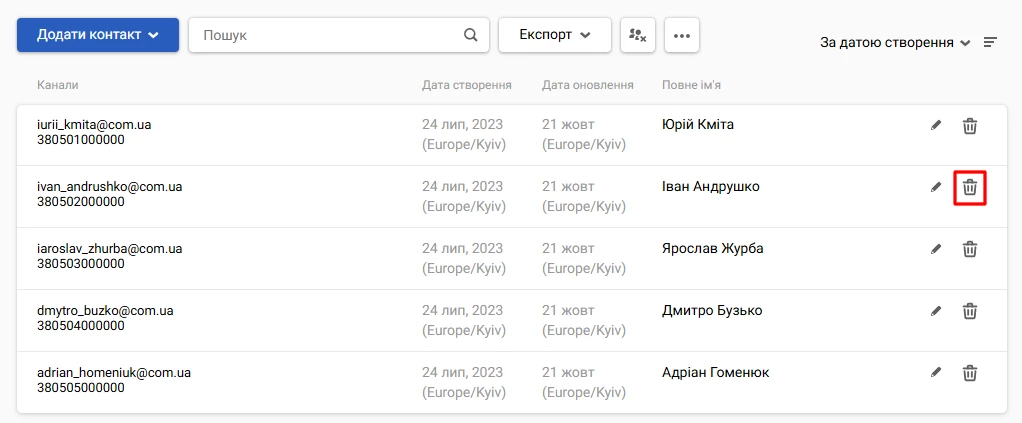Open the Експорт dropdown
The height and width of the screenshot is (423, 1022).
[x=555, y=35]
